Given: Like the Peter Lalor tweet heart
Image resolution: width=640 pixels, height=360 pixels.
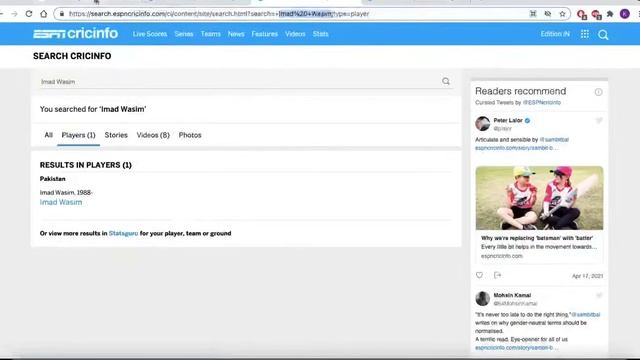Looking at the screenshot, I should click(479, 275).
